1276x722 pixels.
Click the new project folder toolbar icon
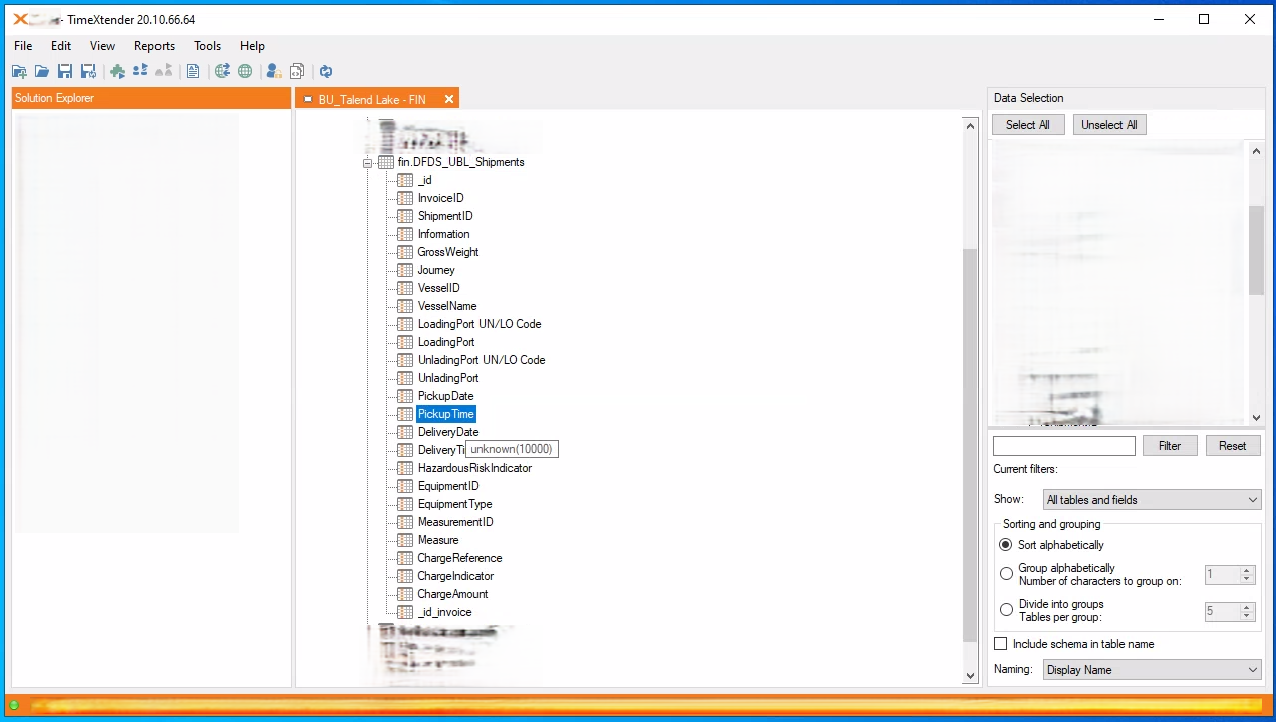[x=19, y=71]
